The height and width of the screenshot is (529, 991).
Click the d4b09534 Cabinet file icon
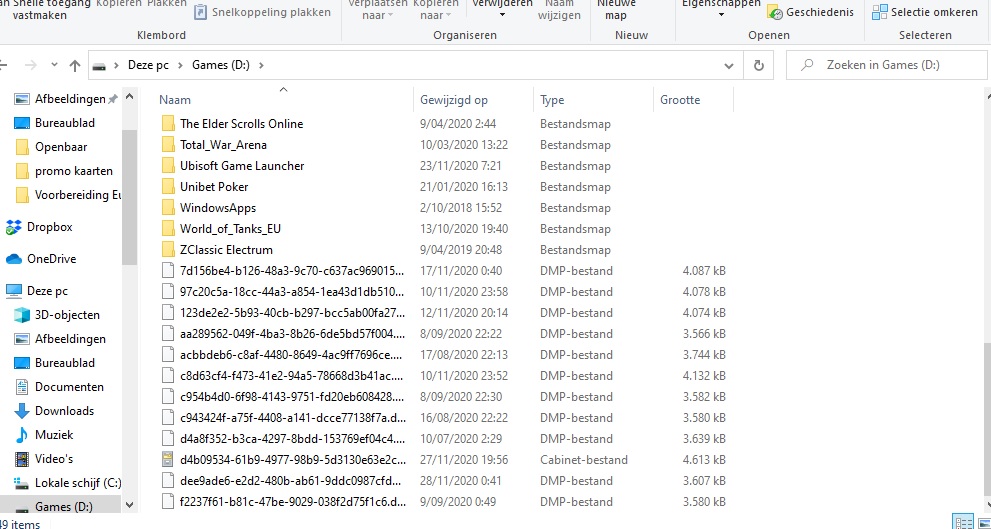pyautogui.click(x=167, y=459)
